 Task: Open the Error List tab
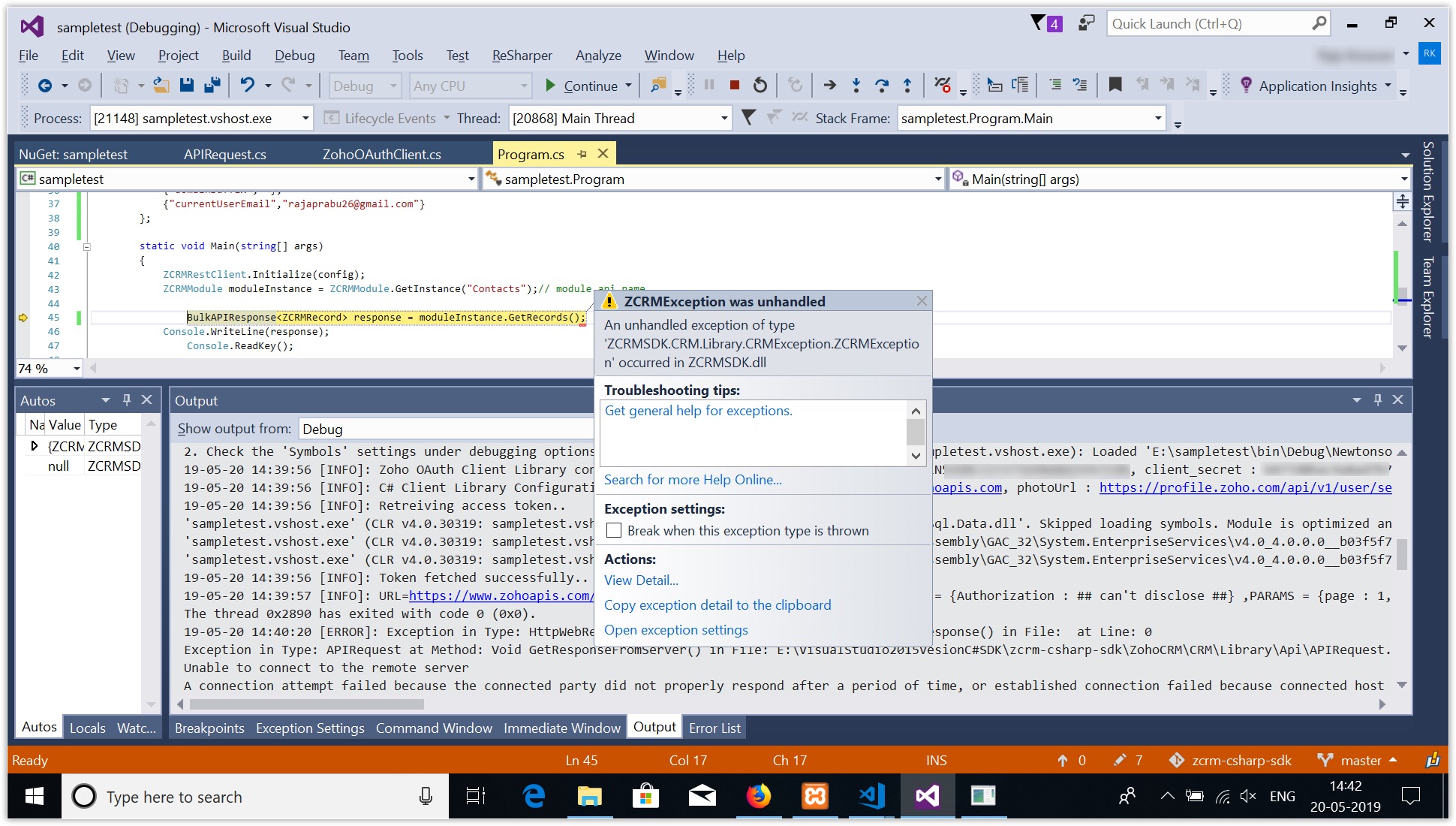[714, 728]
